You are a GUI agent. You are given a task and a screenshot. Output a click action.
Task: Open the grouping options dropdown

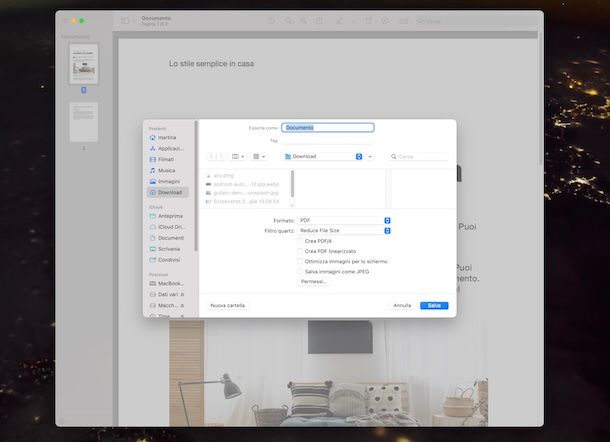(x=259, y=156)
